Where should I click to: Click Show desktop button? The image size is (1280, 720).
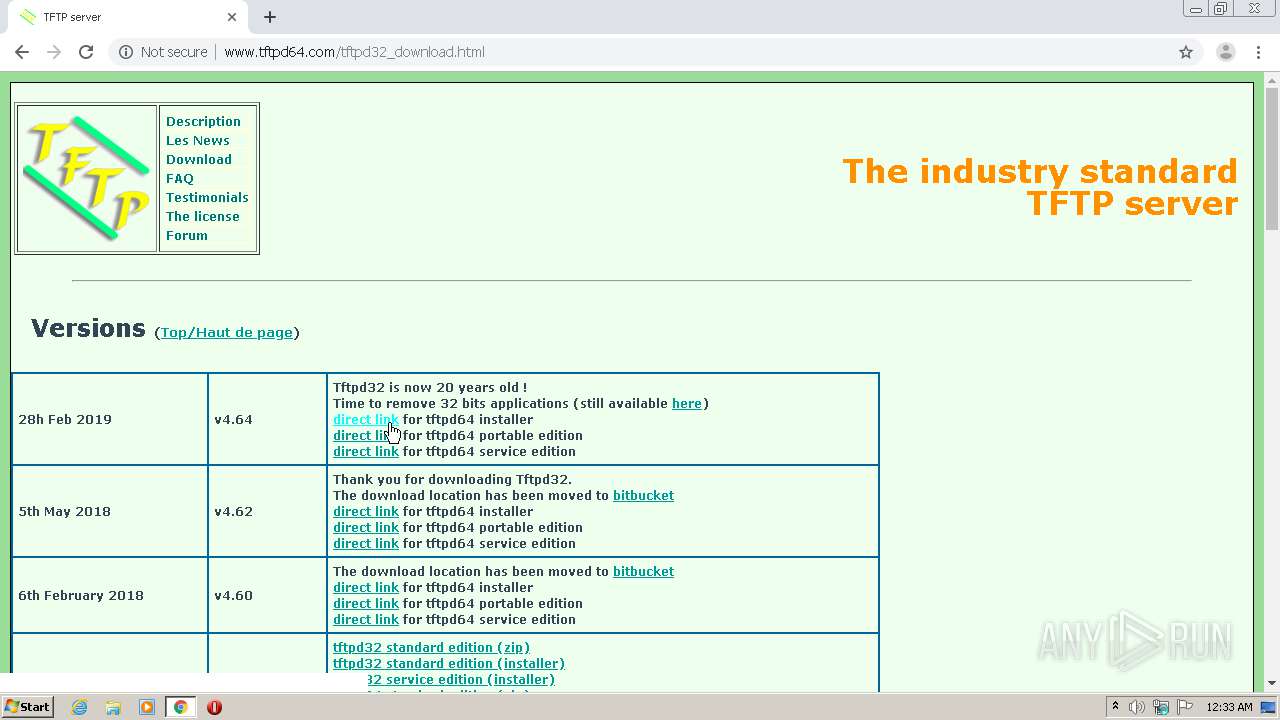pos(1269,707)
